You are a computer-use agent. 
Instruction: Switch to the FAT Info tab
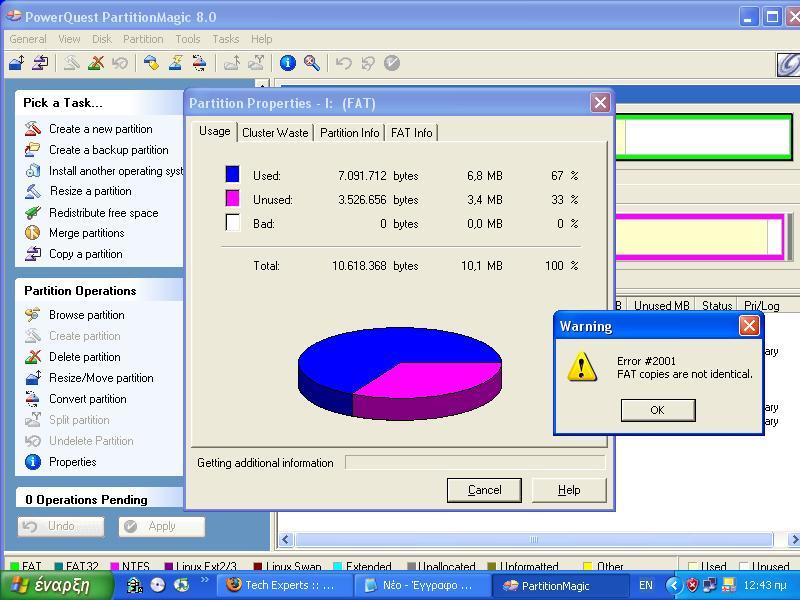[x=411, y=133]
